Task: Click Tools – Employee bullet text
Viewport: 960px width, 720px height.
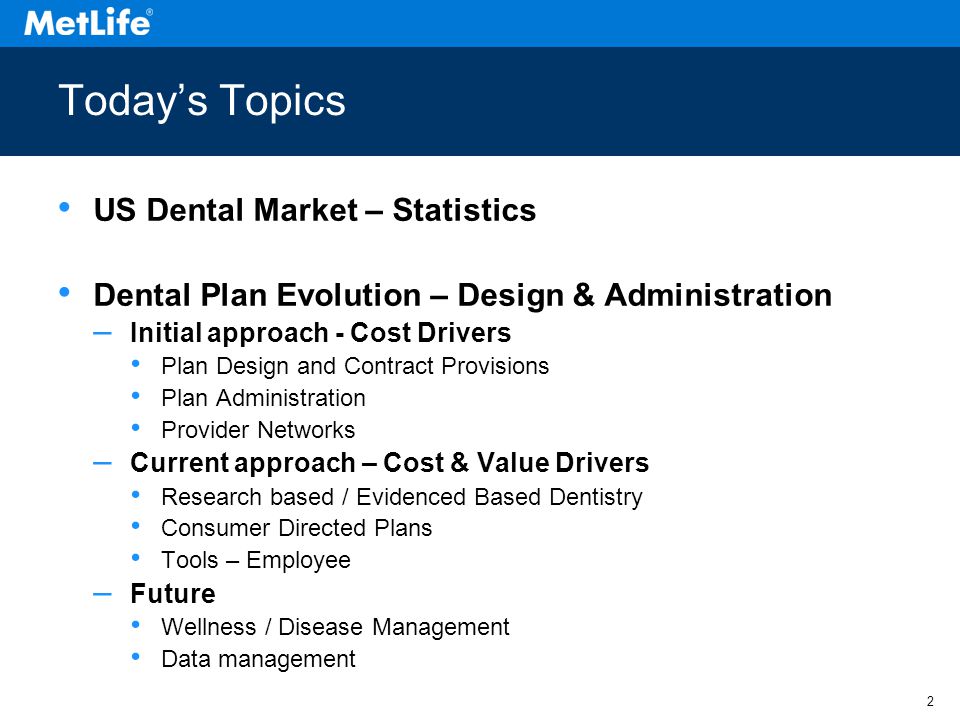Action: point(256,560)
